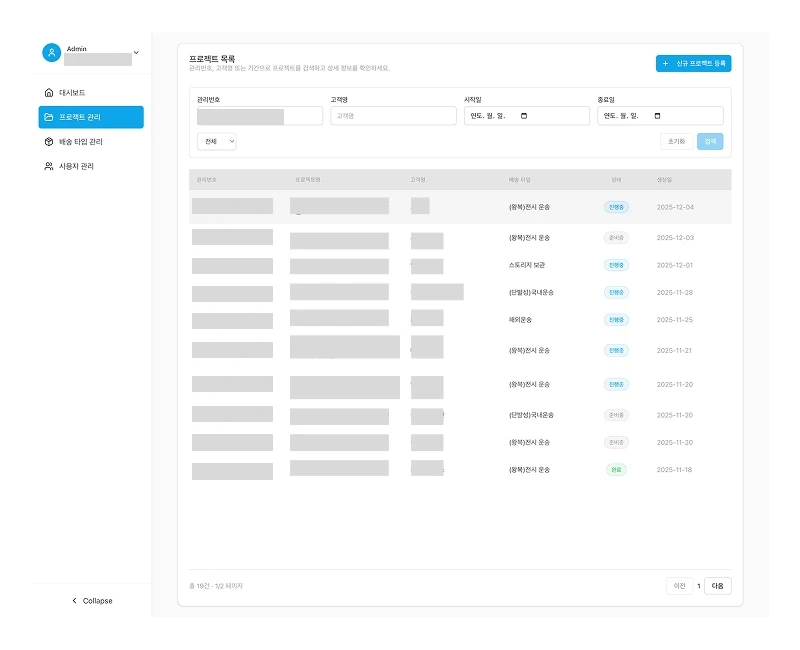Click the current page number 1
This screenshot has height=650, width=800.
click(698, 586)
